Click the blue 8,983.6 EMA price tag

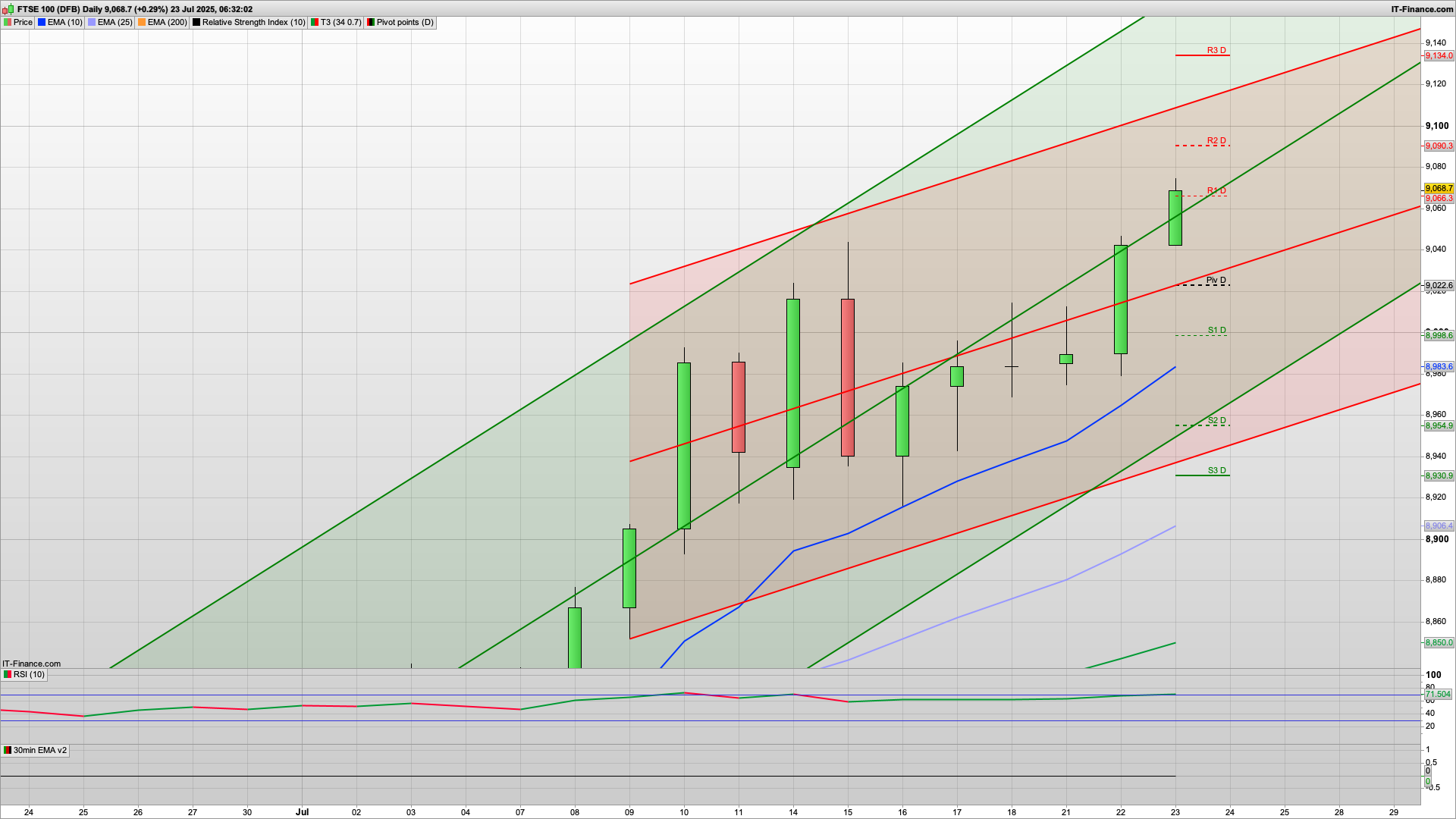click(1439, 366)
